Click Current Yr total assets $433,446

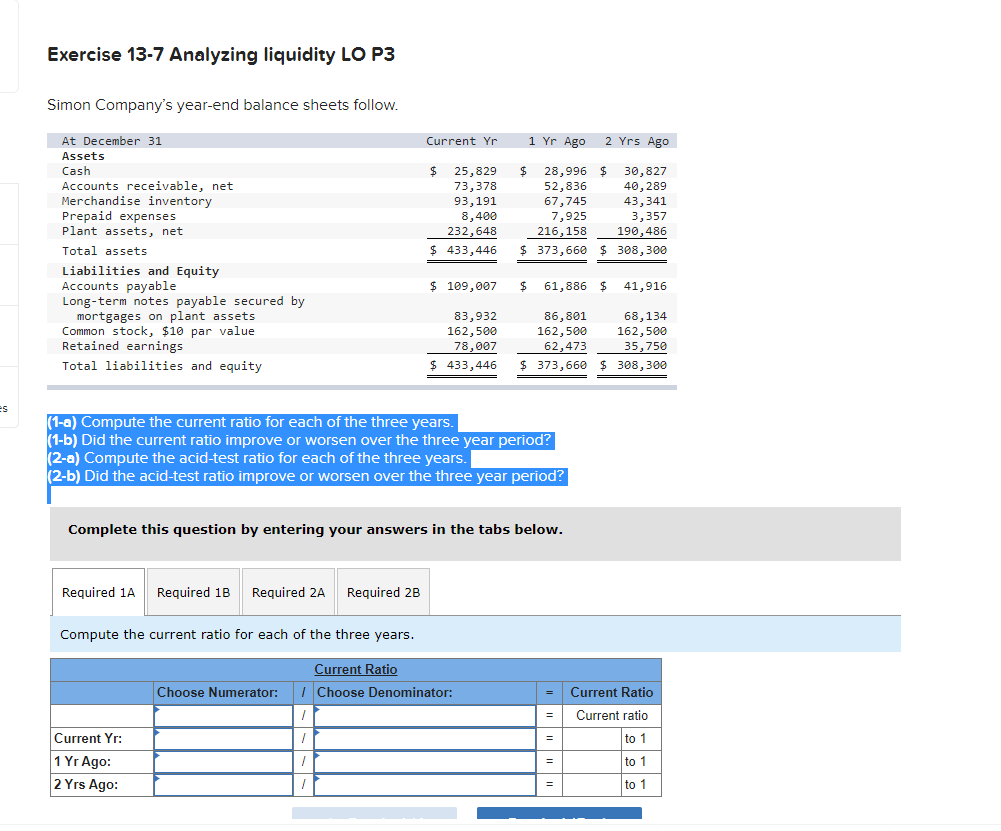tap(463, 250)
